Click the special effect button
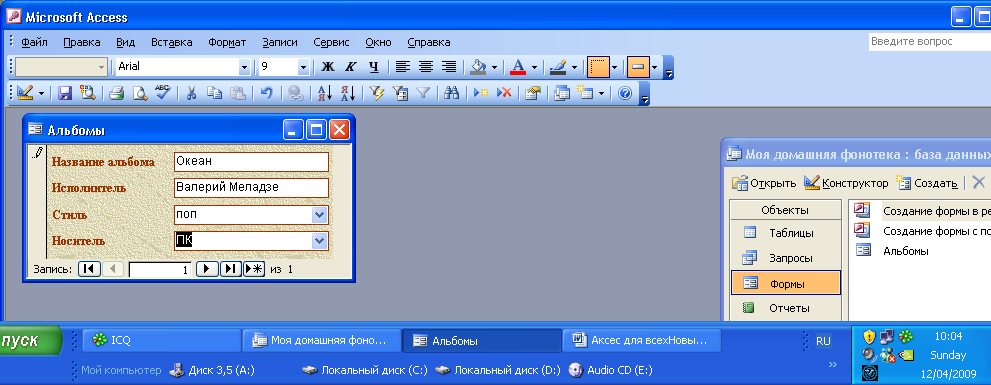Screen dimensions: 991x385 point(638,66)
